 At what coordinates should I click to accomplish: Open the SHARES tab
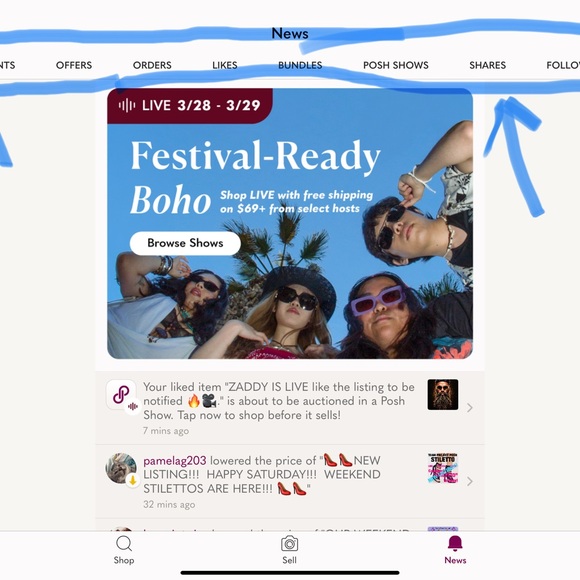click(x=487, y=65)
